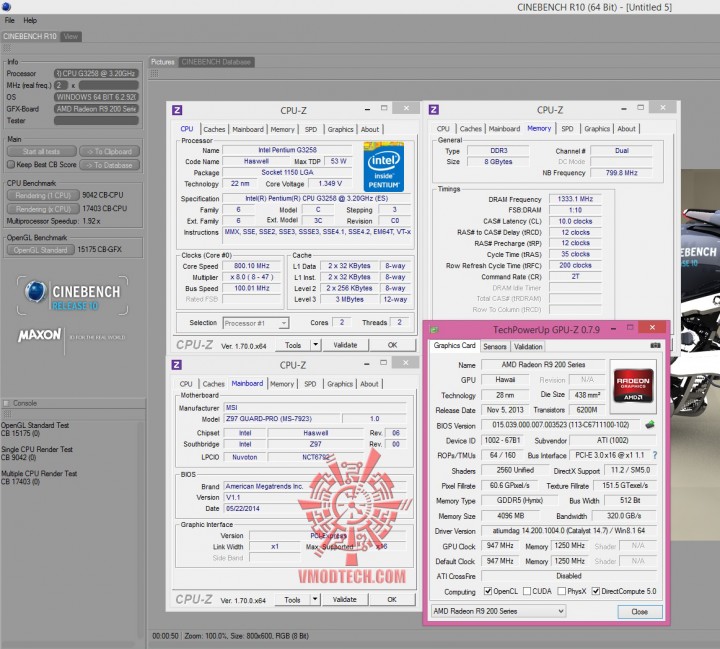Viewport: 720px width, 649px height.
Task: Click the Intel Pentium logo in CPU-Z
Action: tap(383, 167)
